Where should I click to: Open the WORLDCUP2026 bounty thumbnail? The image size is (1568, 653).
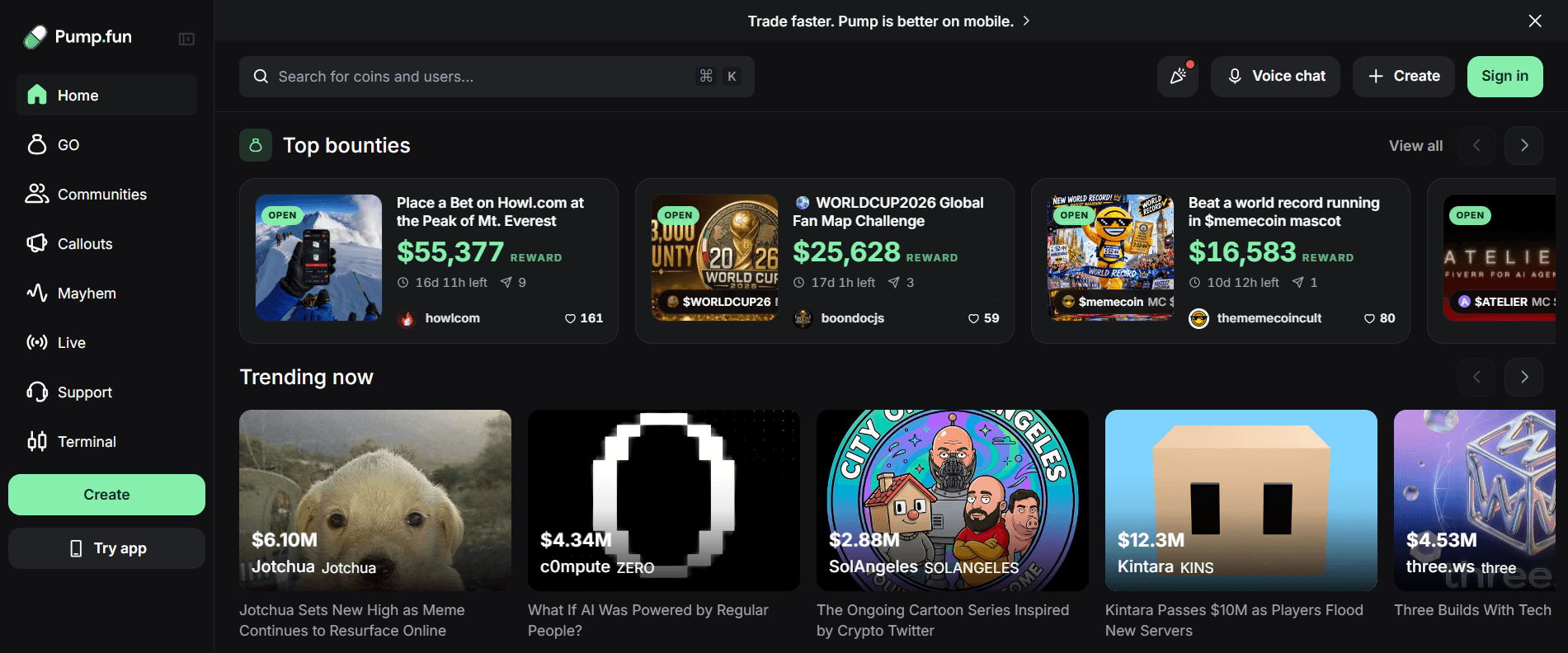714,258
